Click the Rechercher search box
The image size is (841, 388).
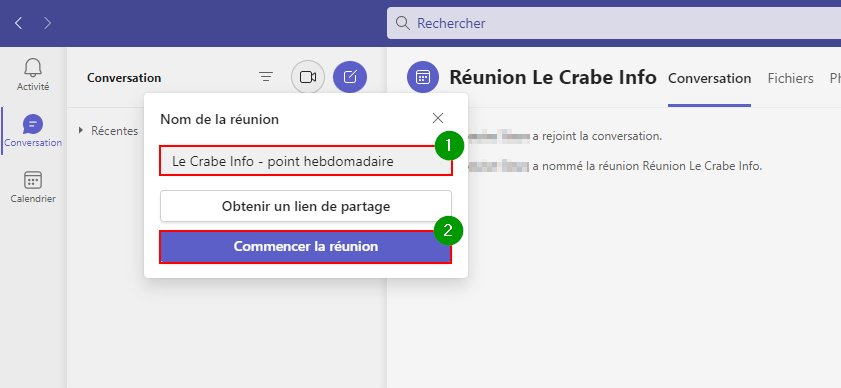click(x=614, y=23)
